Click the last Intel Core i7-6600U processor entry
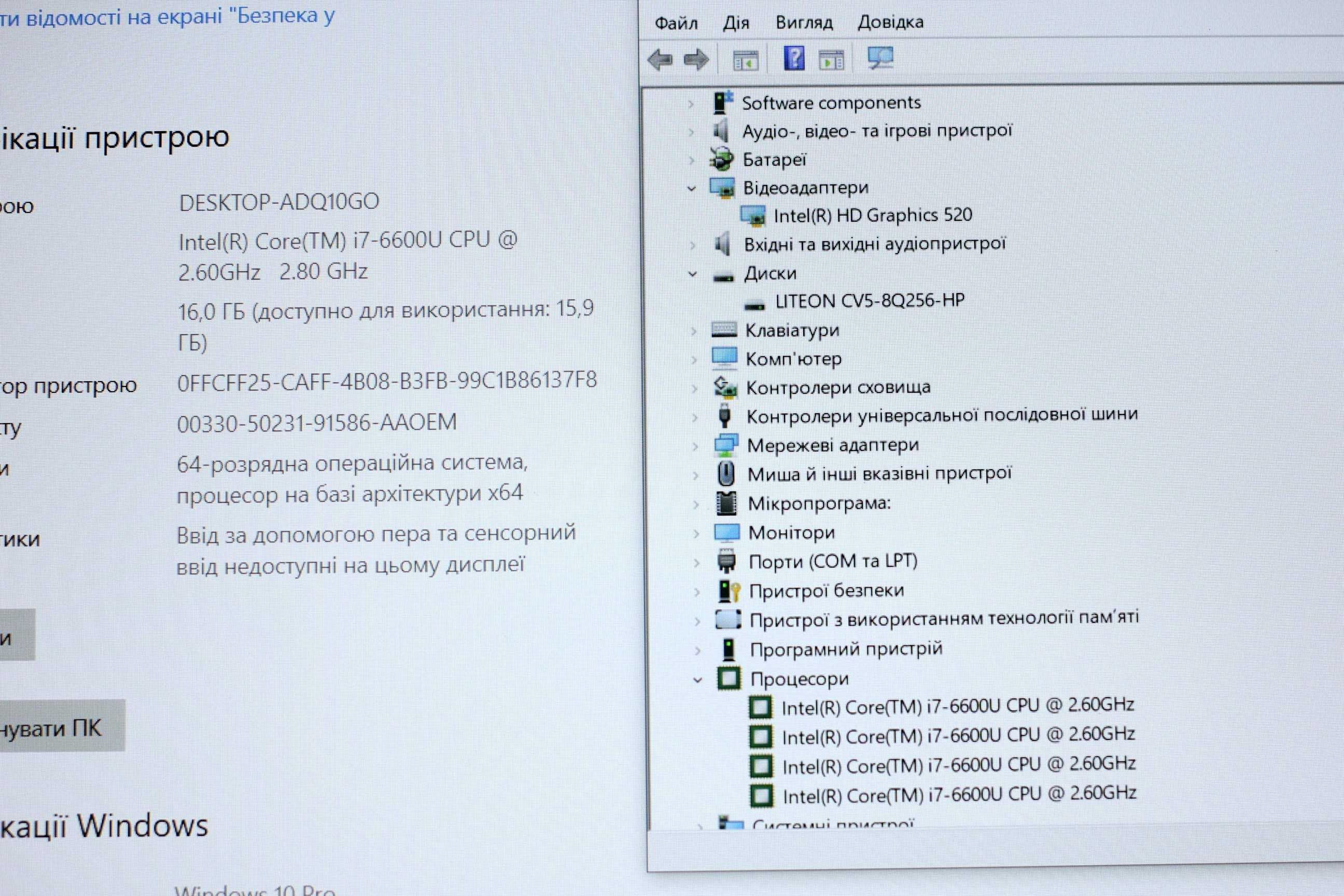 [x=959, y=795]
